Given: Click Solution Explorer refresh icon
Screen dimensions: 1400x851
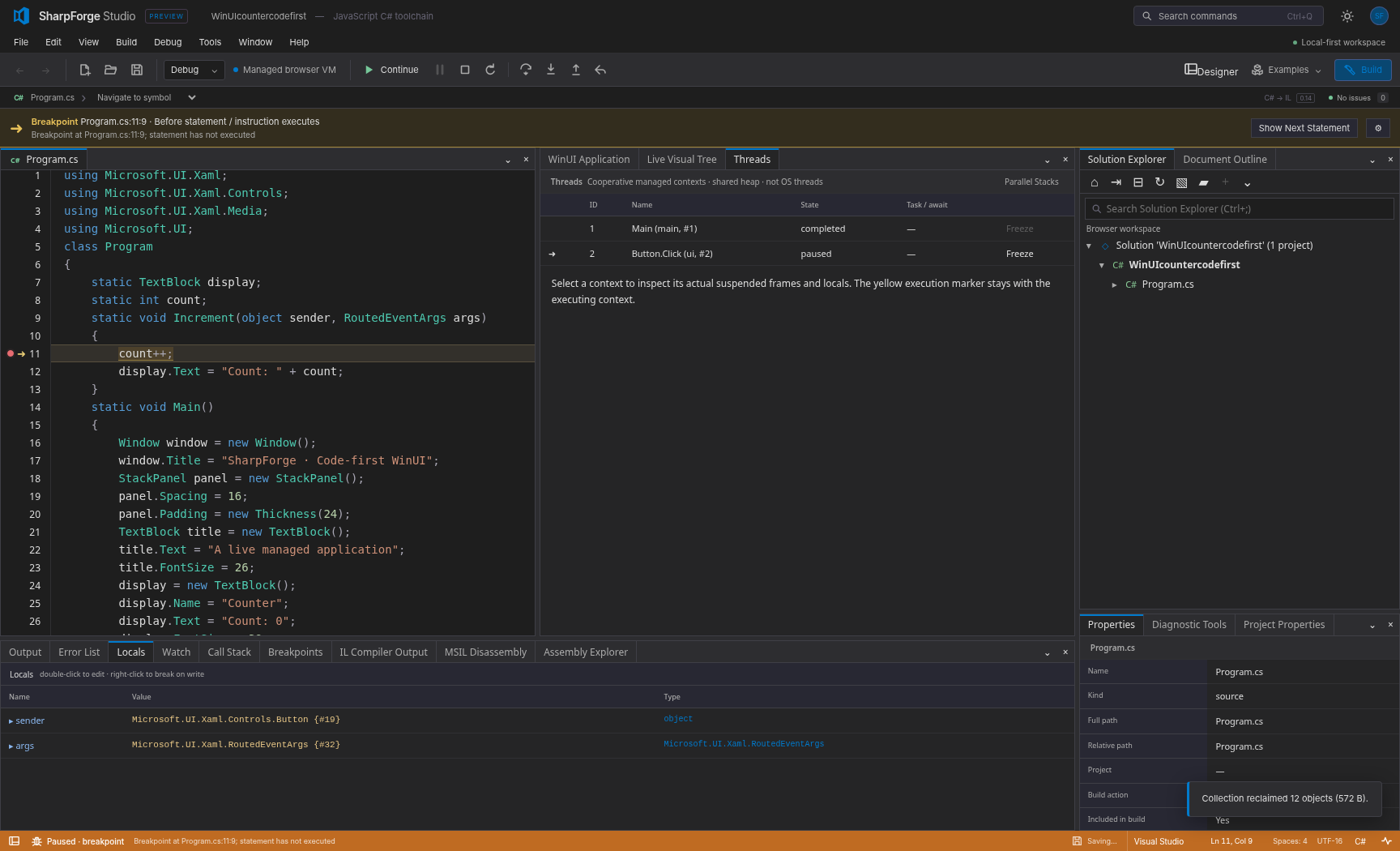Looking at the screenshot, I should (x=1159, y=182).
